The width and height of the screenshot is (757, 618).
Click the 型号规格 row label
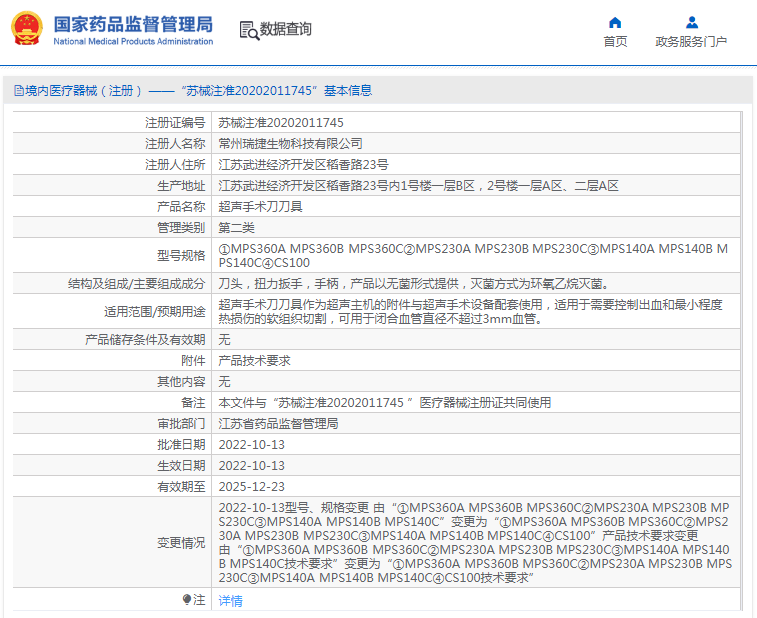tap(181, 255)
